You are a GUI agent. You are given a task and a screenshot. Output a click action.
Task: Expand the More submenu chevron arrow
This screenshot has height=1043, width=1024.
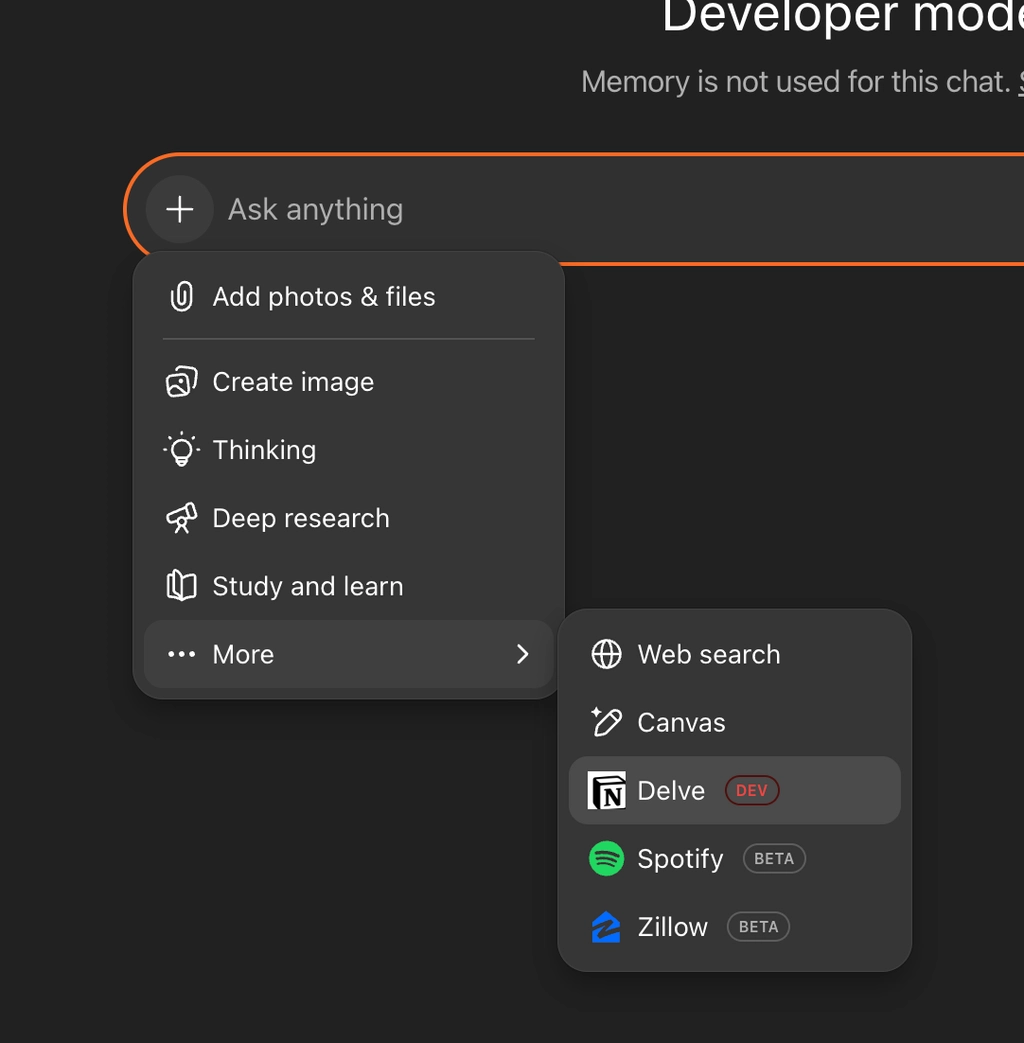click(x=522, y=654)
